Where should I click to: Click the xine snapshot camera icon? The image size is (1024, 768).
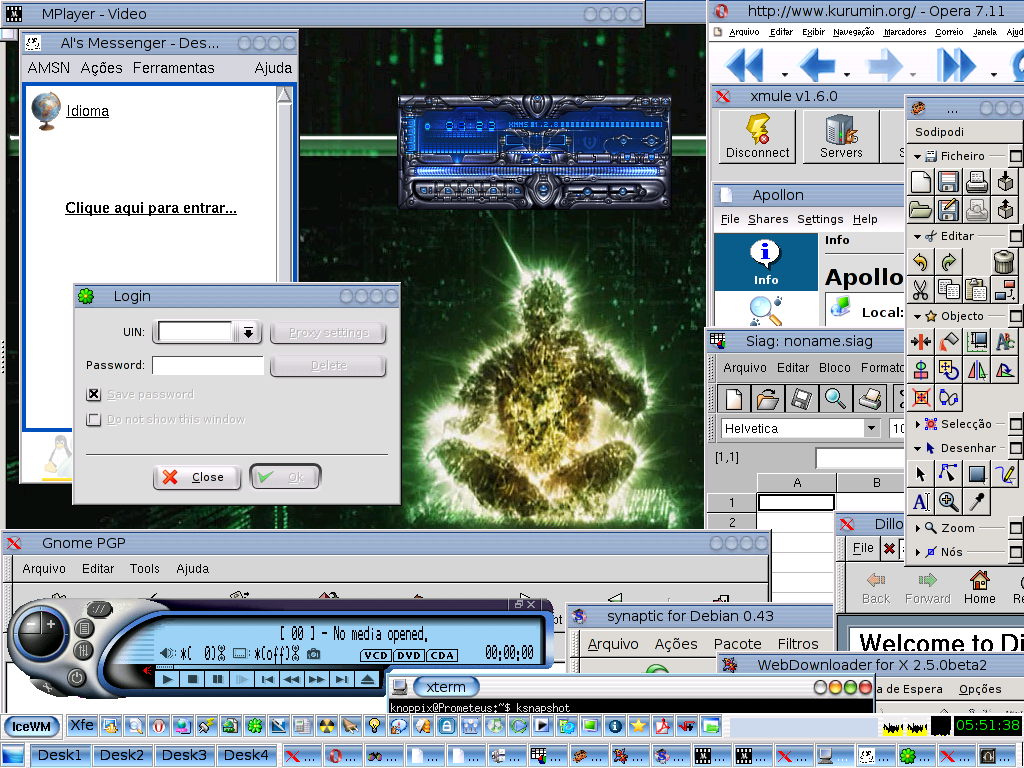click(x=313, y=654)
